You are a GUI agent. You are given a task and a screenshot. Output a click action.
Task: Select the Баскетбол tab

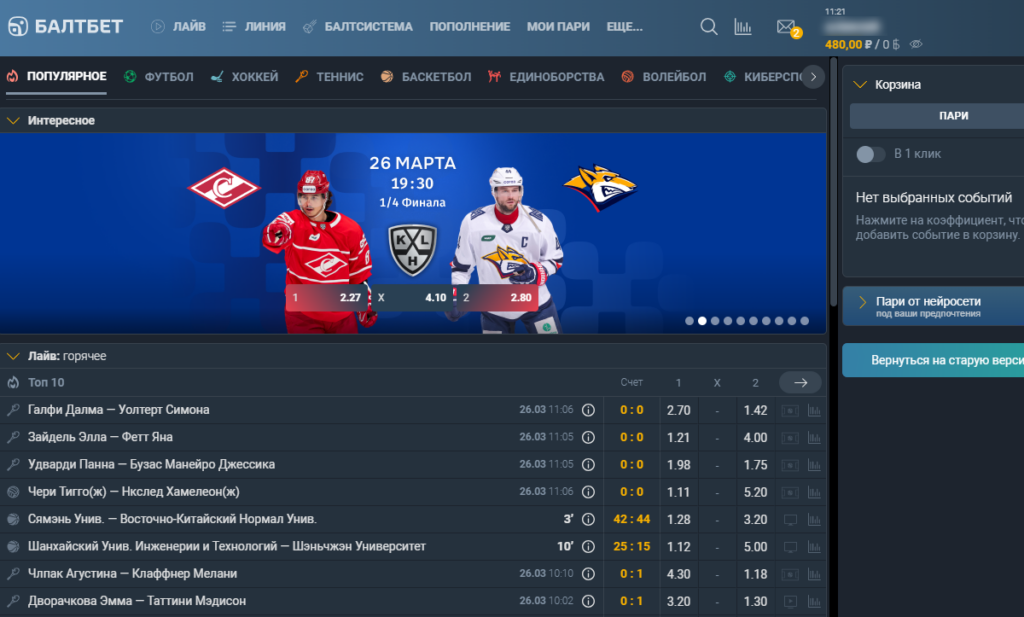426,77
